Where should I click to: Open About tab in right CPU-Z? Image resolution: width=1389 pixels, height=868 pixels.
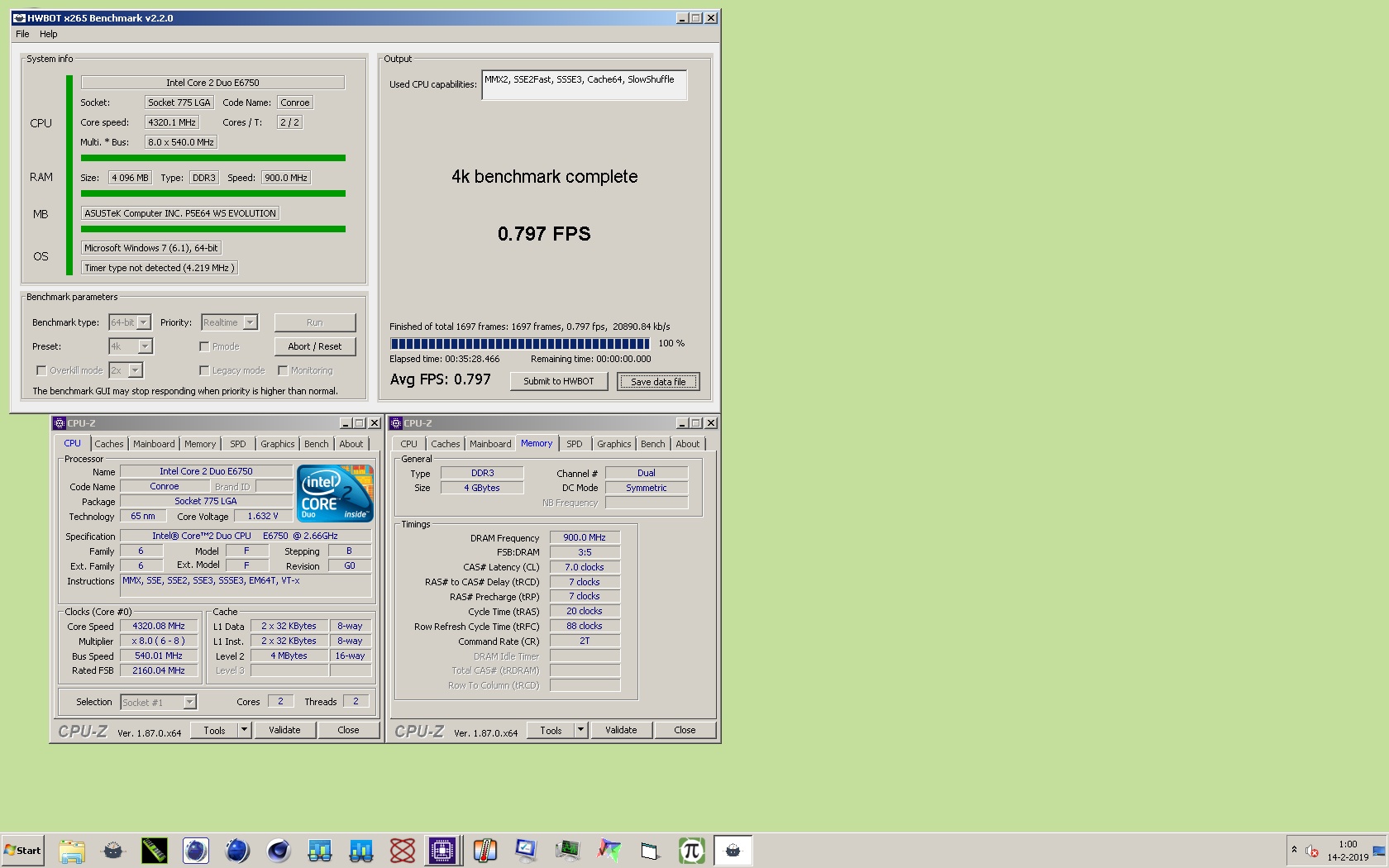[688, 444]
